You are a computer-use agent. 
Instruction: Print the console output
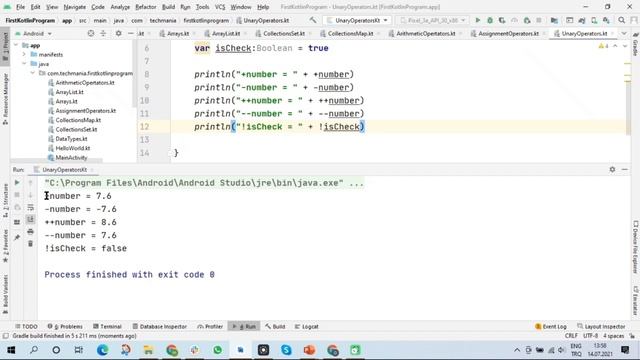(31, 232)
